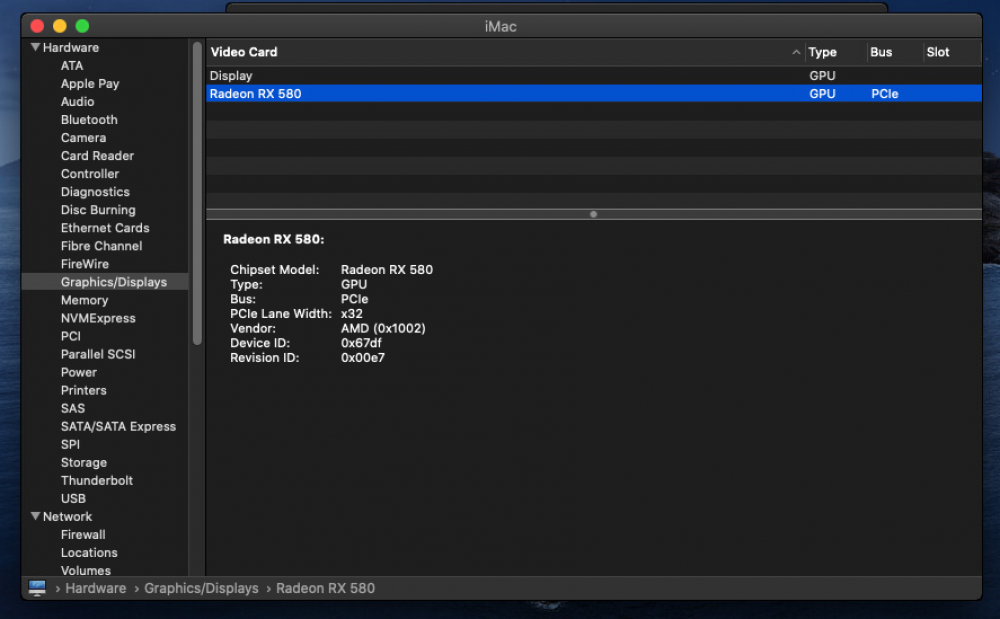1000x619 pixels.
Task: Select the Display row in table
Action: point(594,75)
